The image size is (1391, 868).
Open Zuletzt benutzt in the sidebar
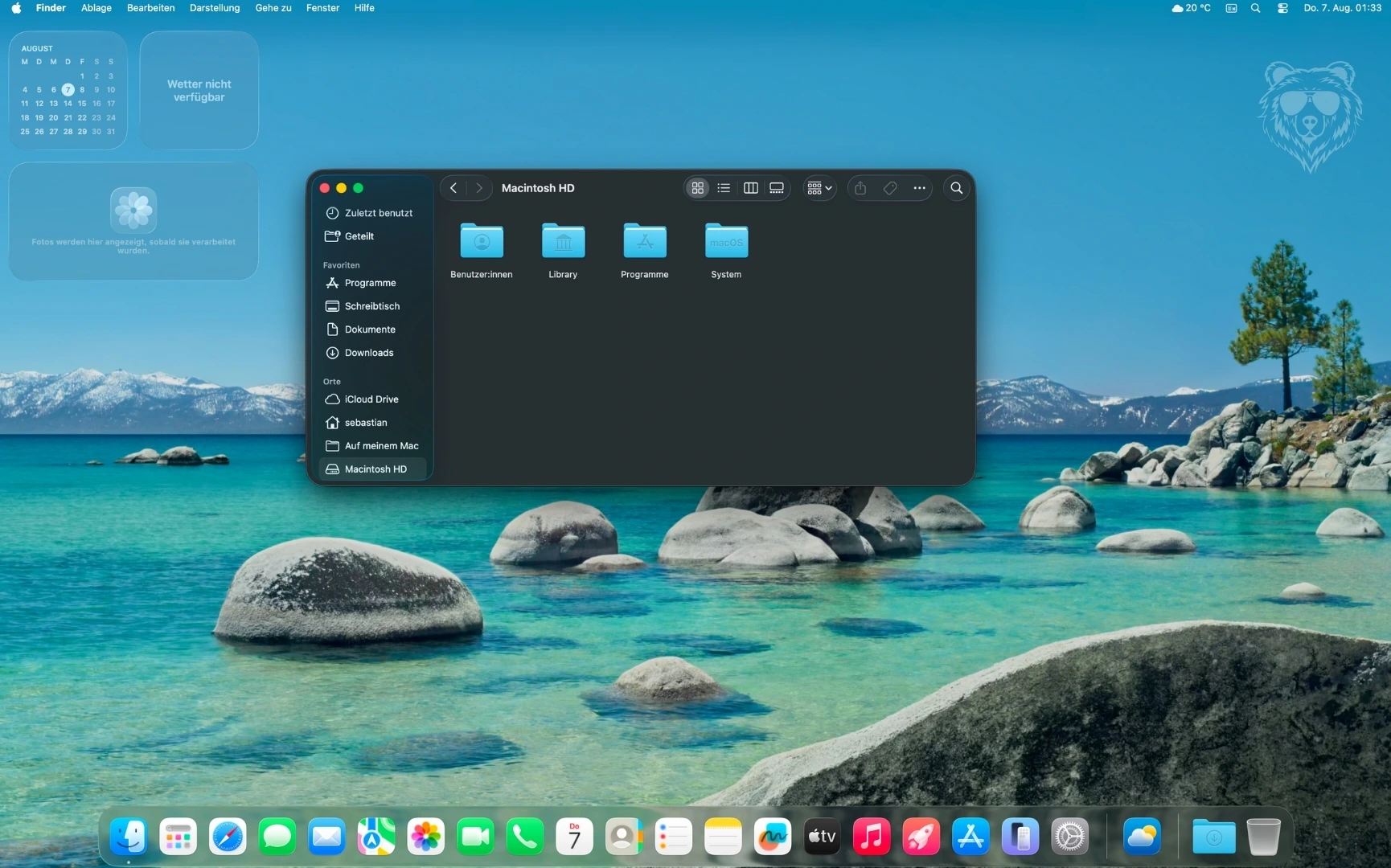tap(378, 212)
